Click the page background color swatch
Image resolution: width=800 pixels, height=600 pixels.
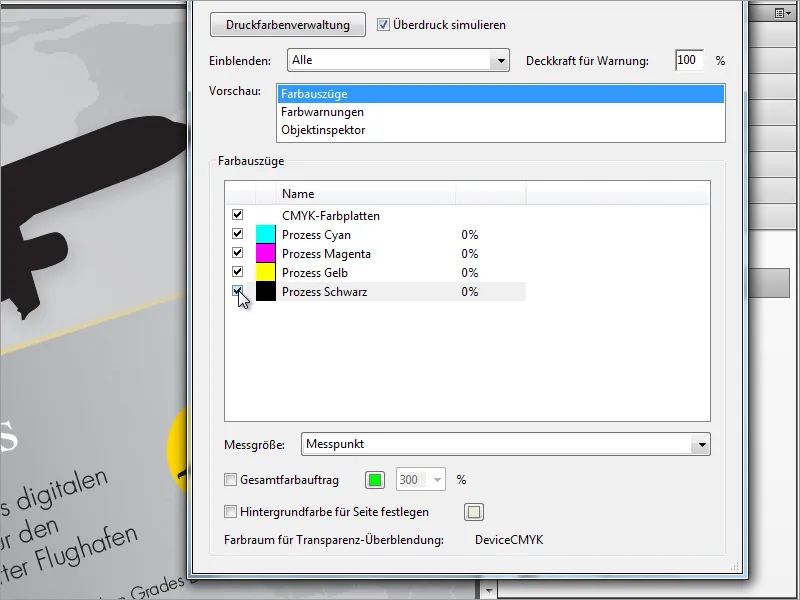tap(474, 512)
